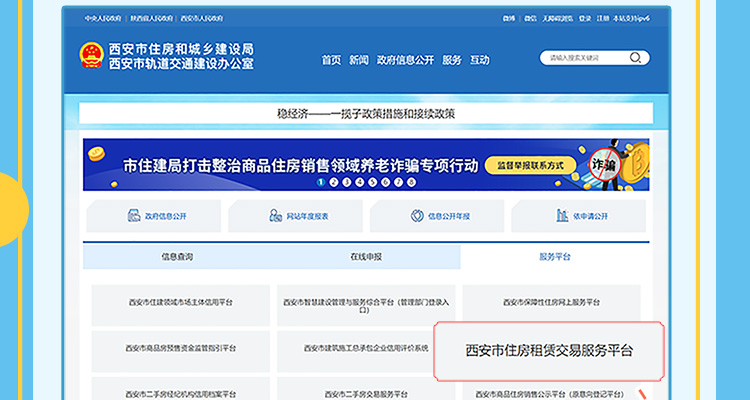Open 微博 link in top bar
Image resolution: width=750 pixels, height=400 pixels.
pyautogui.click(x=509, y=19)
